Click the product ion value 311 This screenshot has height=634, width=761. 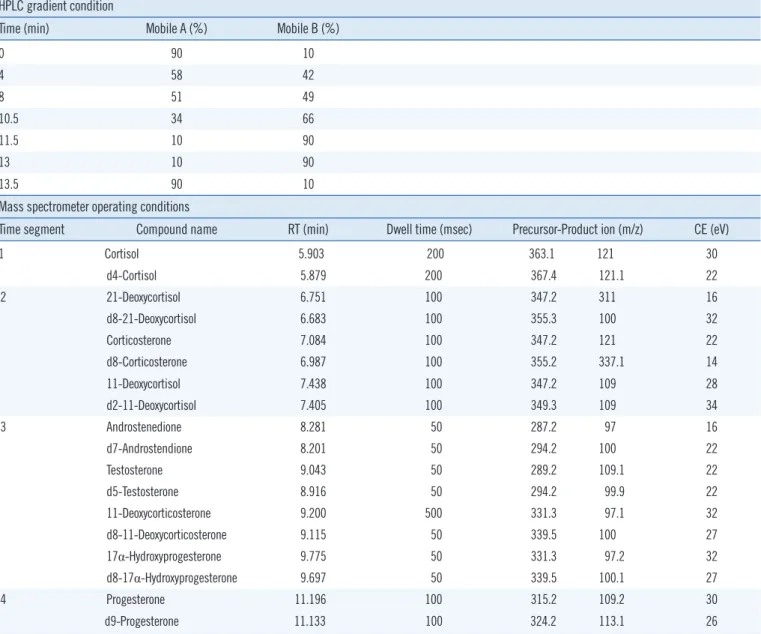coord(607,297)
